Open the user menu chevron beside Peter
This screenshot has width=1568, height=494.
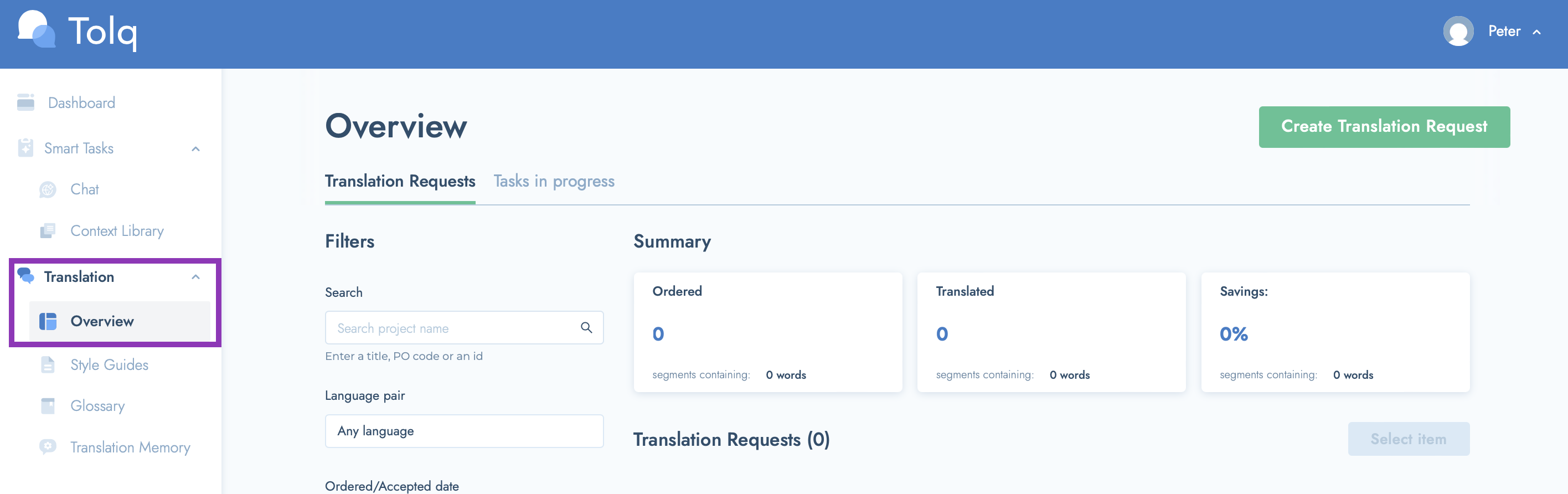pyautogui.click(x=1536, y=32)
